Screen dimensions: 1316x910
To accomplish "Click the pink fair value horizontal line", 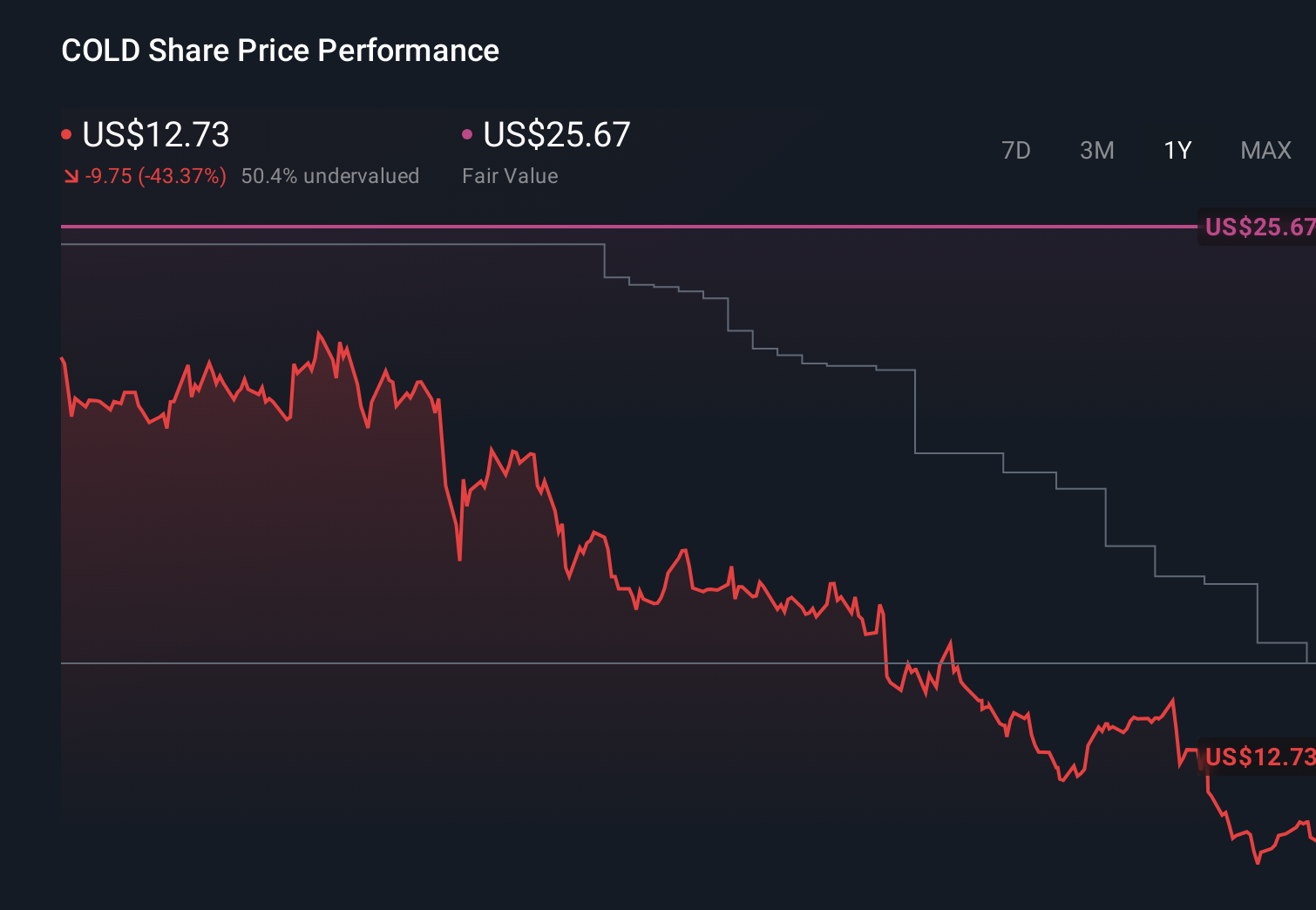I will 610,226.
